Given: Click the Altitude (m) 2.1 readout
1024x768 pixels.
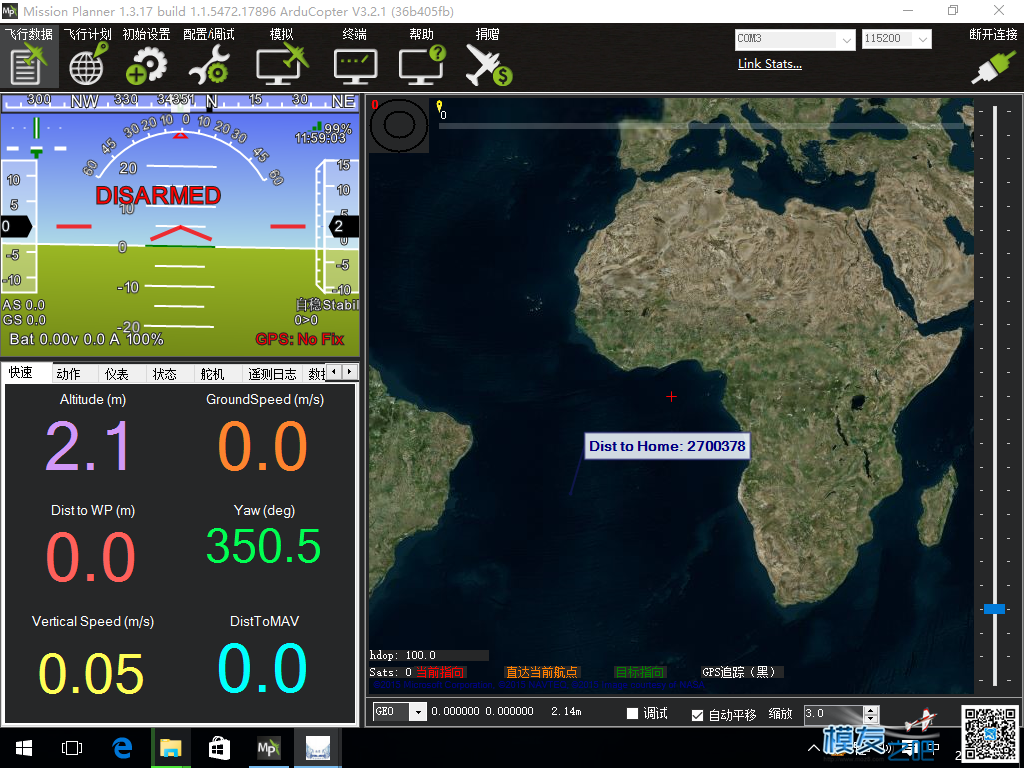Looking at the screenshot, I should (x=90, y=447).
